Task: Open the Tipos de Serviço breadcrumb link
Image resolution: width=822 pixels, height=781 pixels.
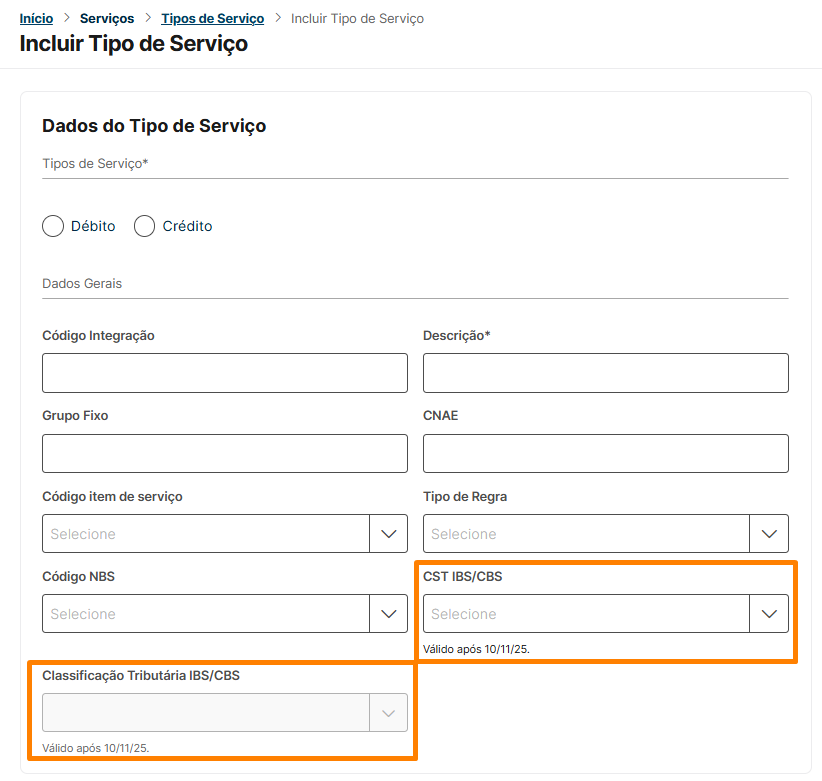Action: pos(213,19)
